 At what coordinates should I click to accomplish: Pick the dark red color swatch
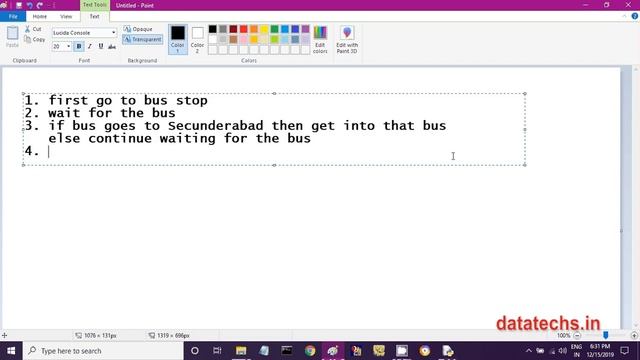click(233, 29)
